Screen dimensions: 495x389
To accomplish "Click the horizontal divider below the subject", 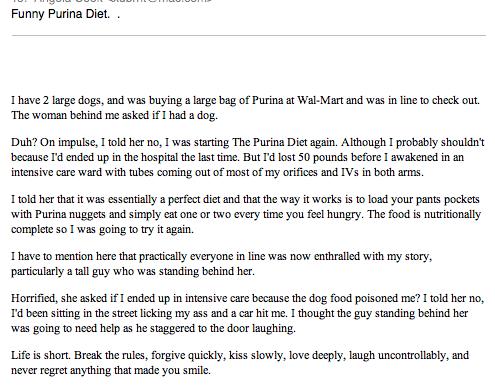I will (248, 35).
